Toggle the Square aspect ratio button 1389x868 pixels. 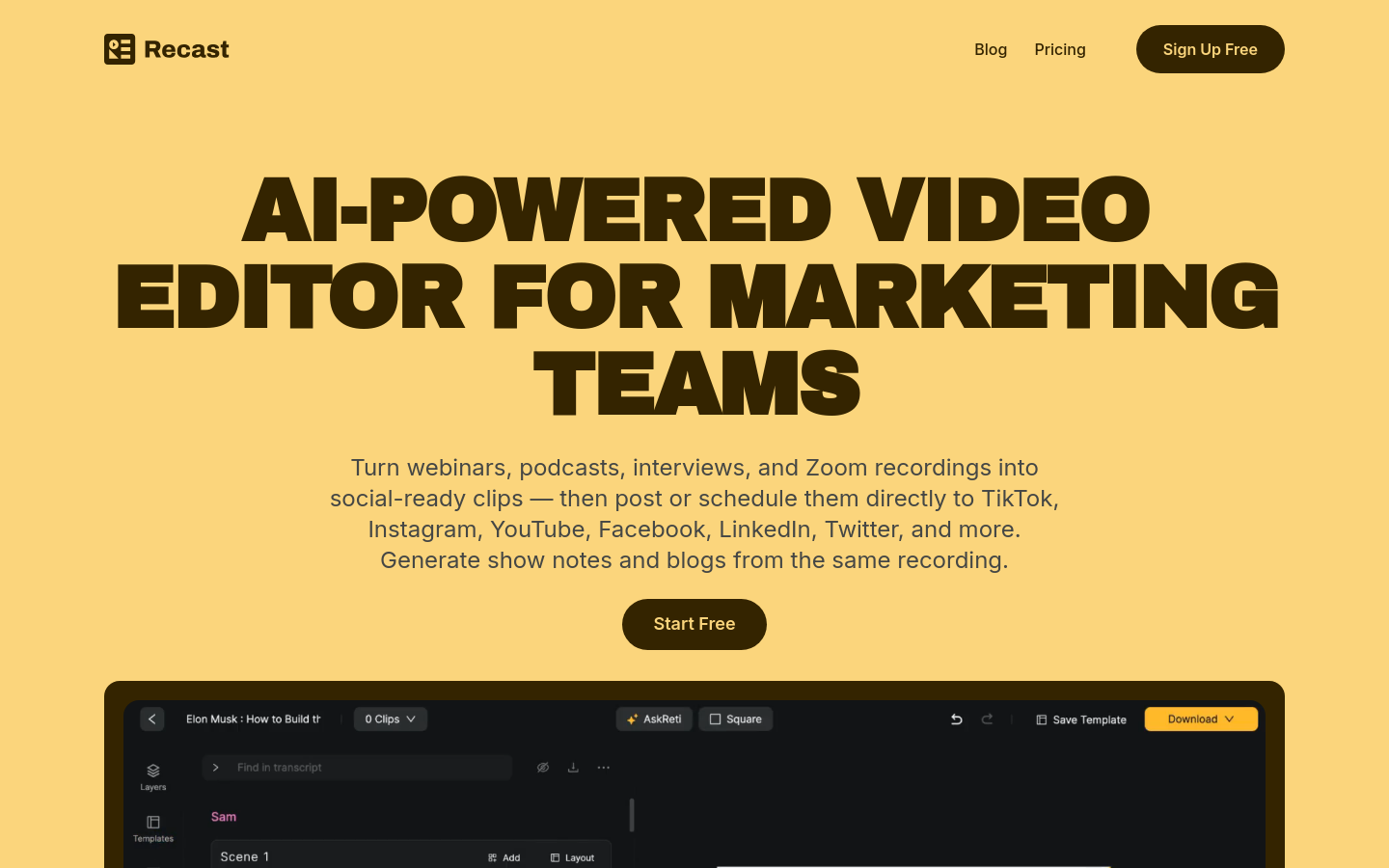pos(736,719)
